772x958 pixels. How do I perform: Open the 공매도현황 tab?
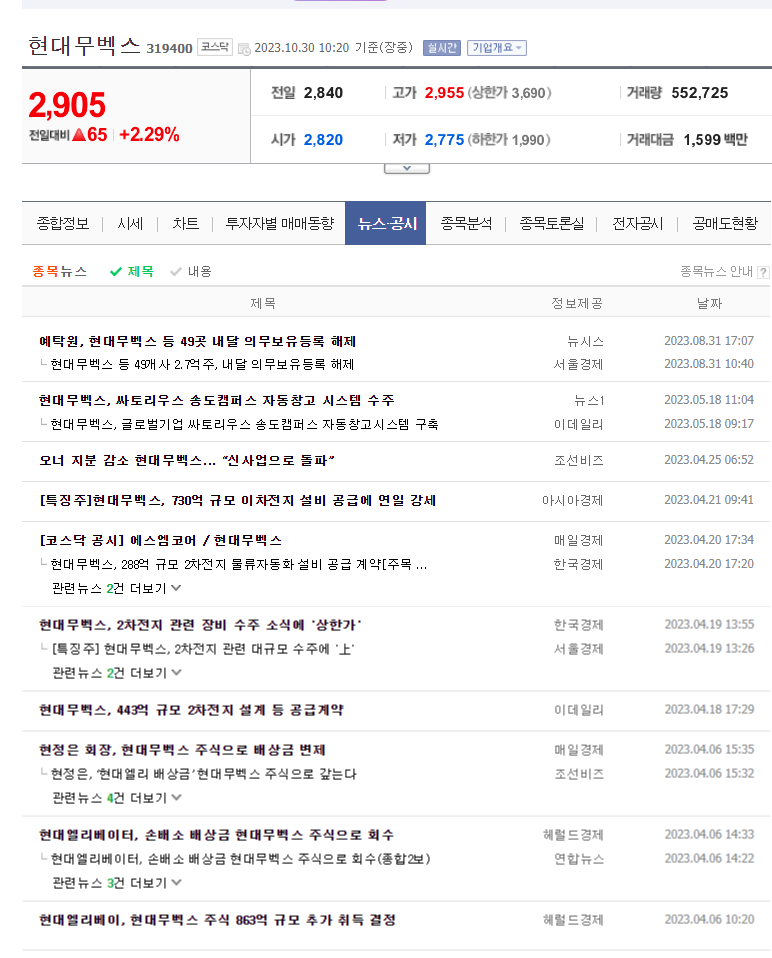(725, 224)
